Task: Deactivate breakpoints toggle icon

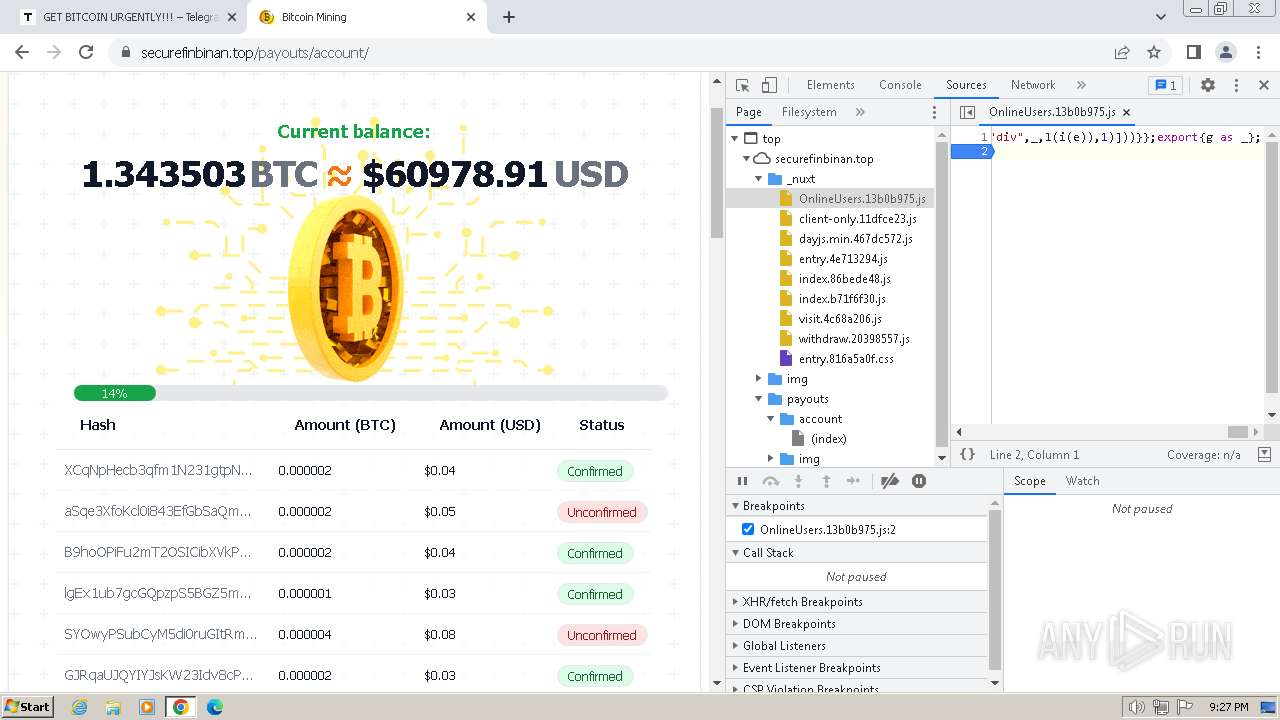Action: 890,481
